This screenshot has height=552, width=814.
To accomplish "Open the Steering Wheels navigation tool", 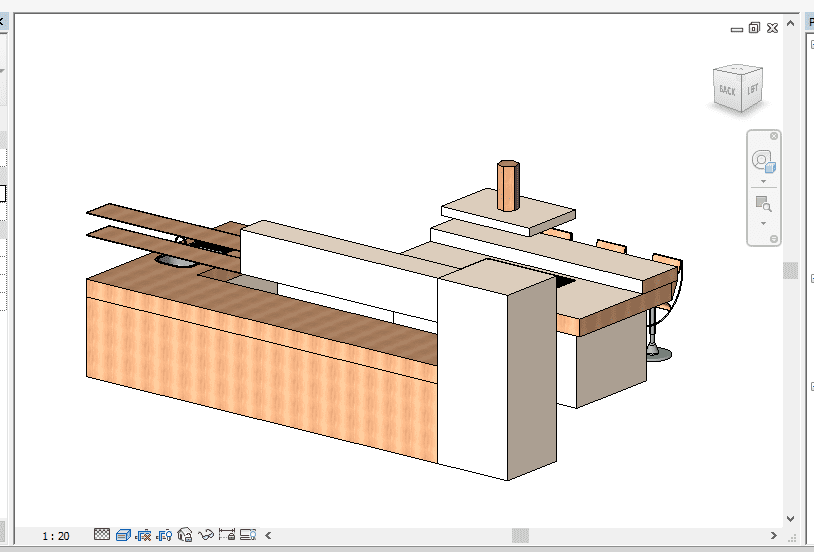I will click(763, 161).
